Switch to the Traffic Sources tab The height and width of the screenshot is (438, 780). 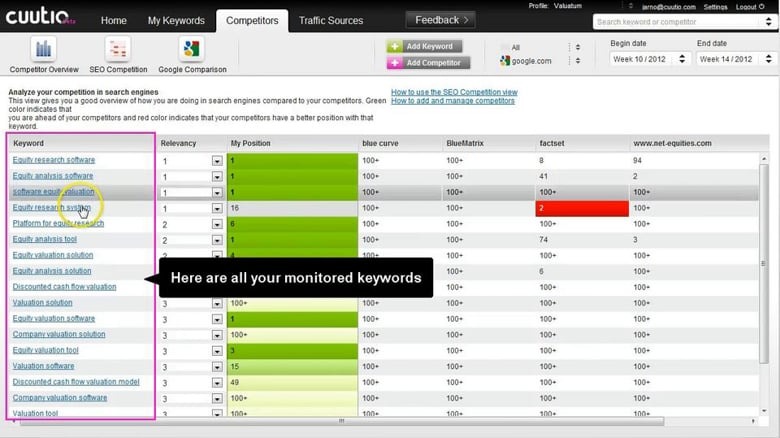[x=331, y=21]
